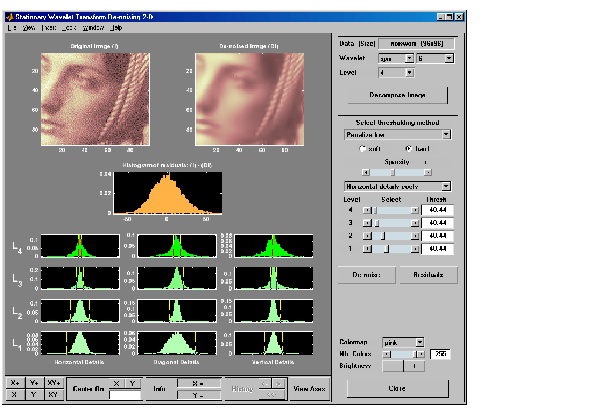Click the Original Image plot

95,99
